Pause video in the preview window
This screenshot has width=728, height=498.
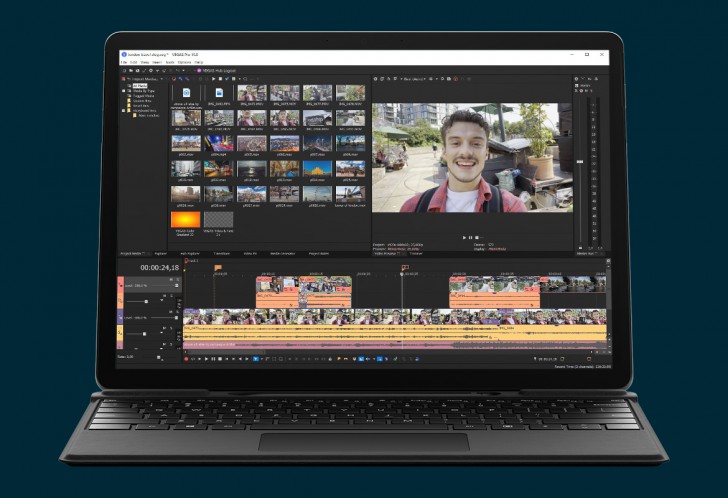(470, 237)
